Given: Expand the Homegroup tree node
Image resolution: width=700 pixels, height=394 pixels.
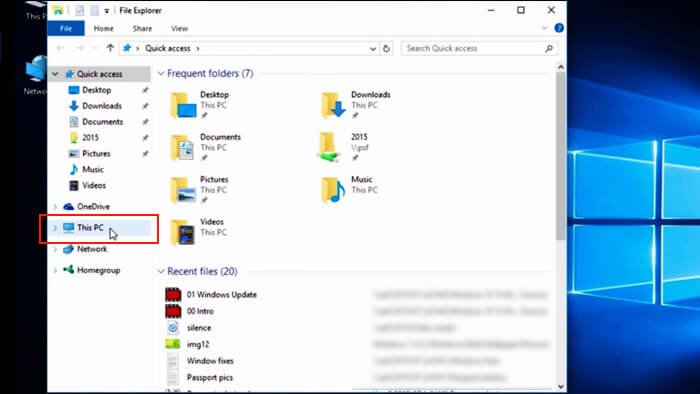Looking at the screenshot, I should (55, 270).
